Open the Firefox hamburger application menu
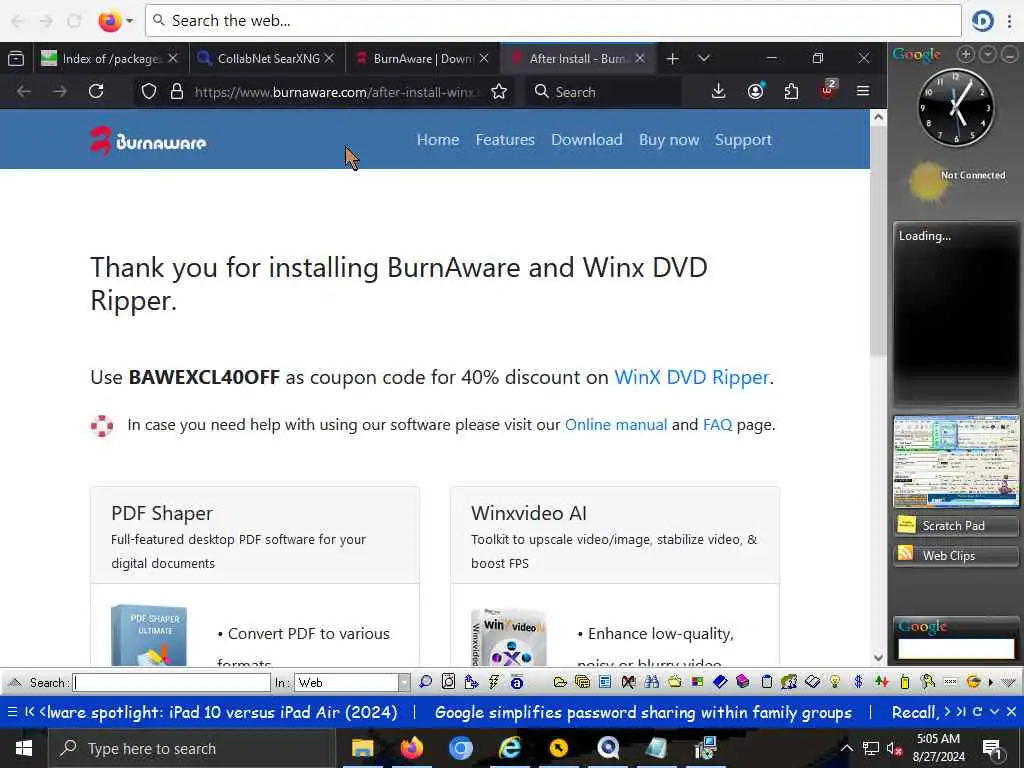Screen dimensions: 1024x768 pyautogui.click(x=863, y=91)
